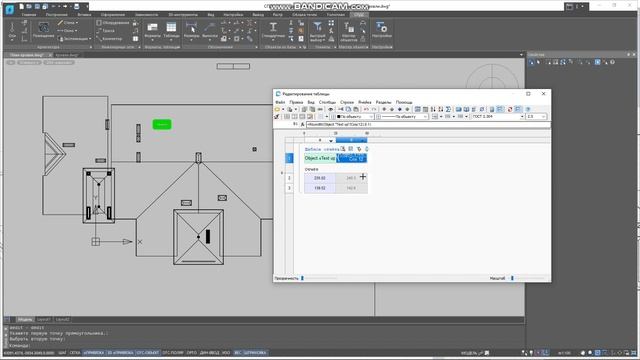The image size is (640, 360).
Task: Select the 'Object «Text up' table cell
Action: pos(320,158)
